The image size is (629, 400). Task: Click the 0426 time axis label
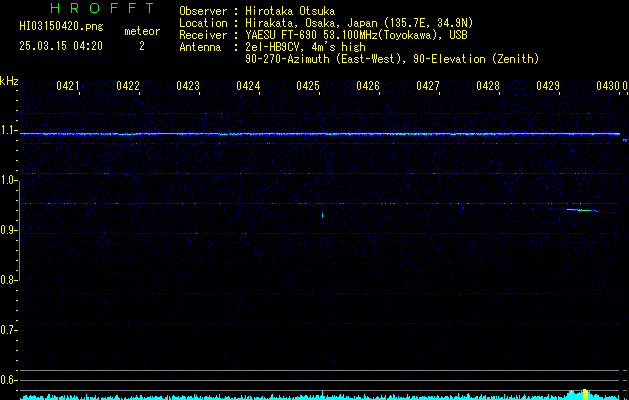368,86
